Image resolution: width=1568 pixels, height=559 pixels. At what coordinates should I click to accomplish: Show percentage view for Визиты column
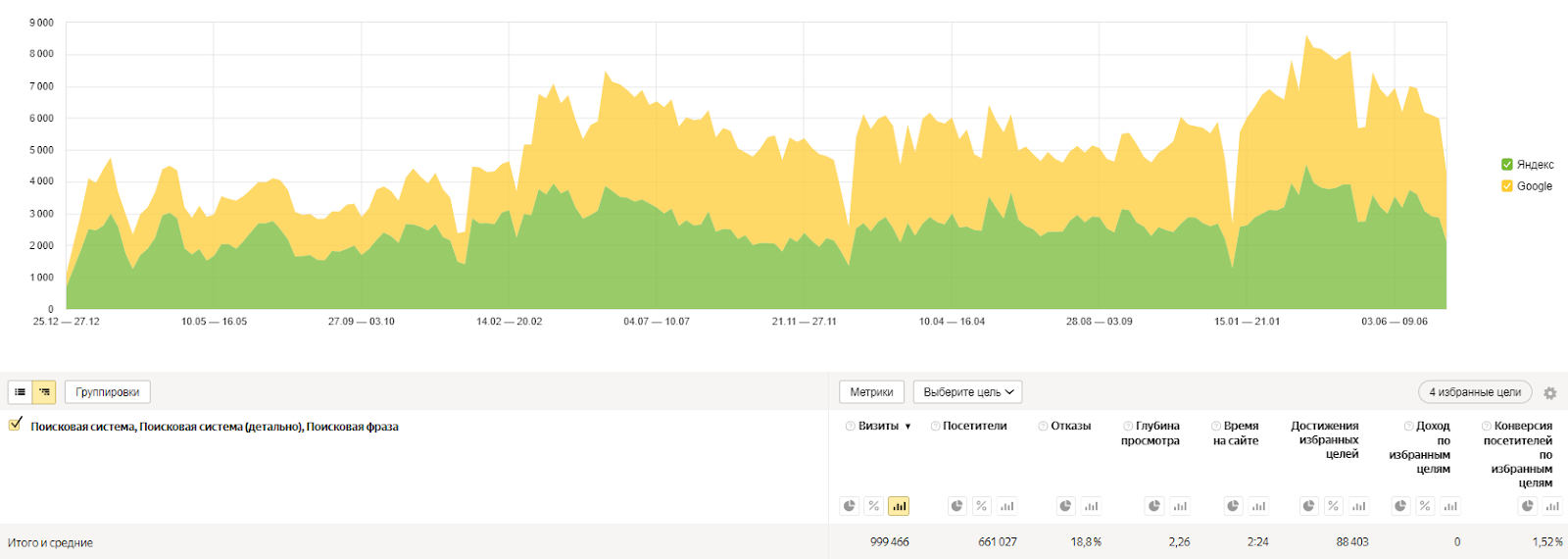pyautogui.click(x=874, y=506)
